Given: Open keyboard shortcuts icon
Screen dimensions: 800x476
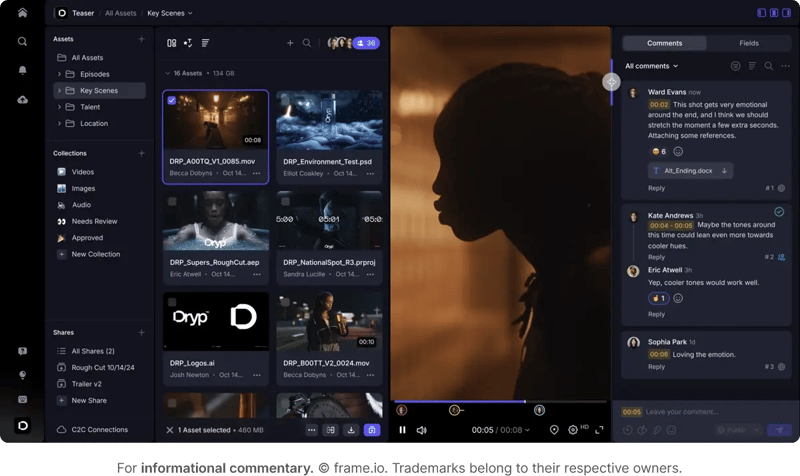Looking at the screenshot, I should [22, 399].
